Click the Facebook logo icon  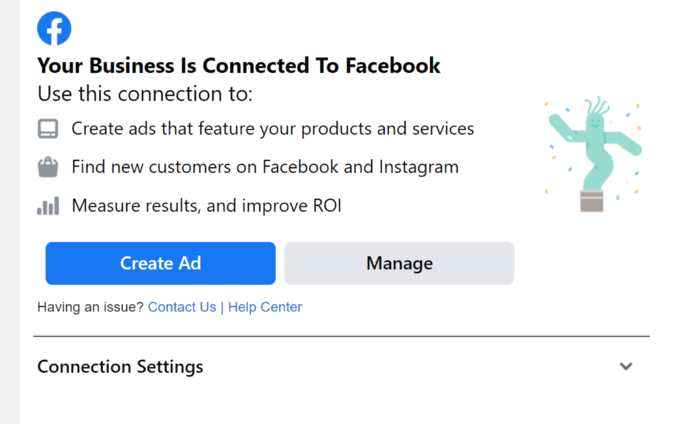pos(54,28)
